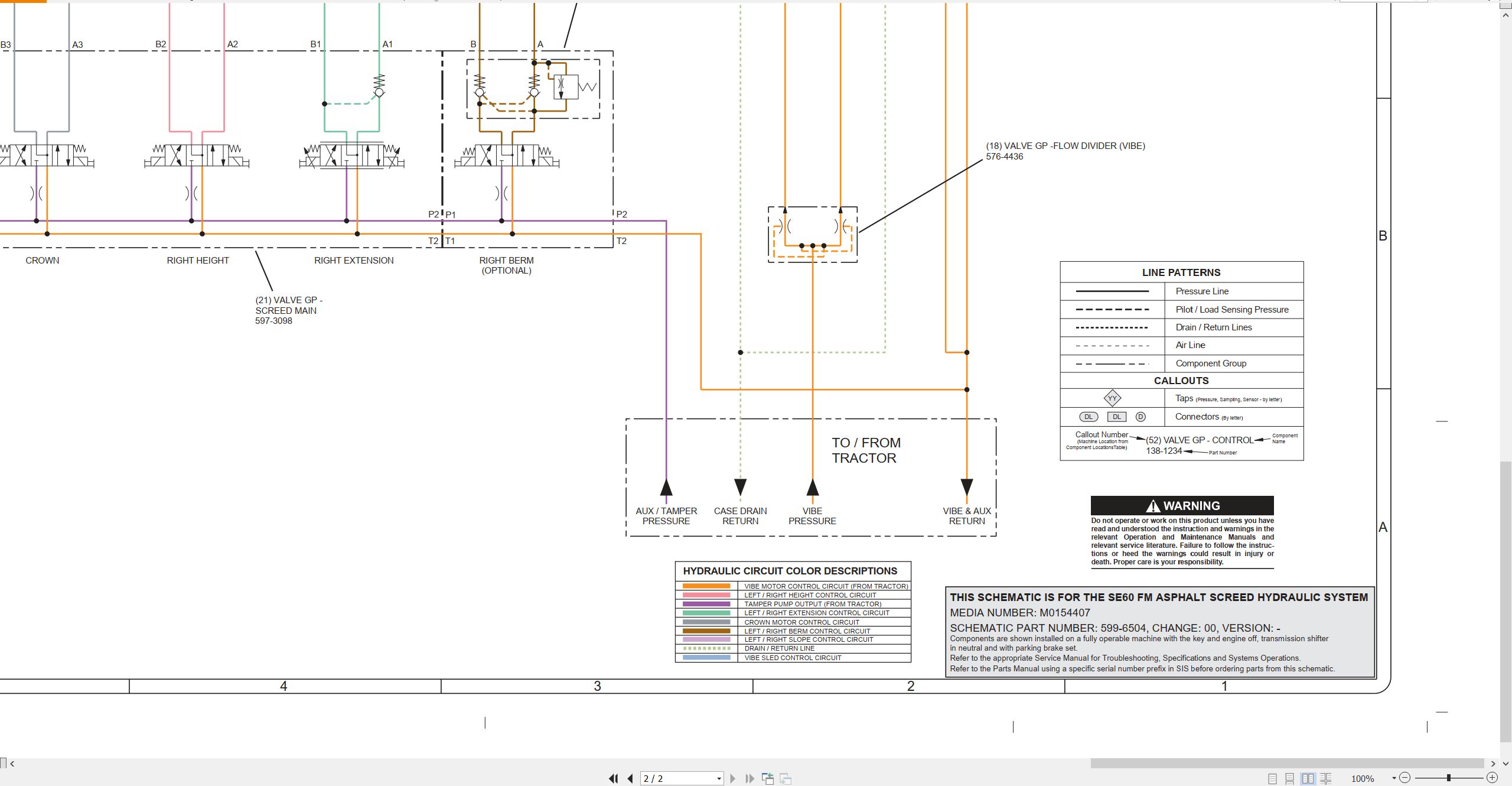Open the 100% zoom level dropdown
The image size is (1512, 786).
[1394, 778]
